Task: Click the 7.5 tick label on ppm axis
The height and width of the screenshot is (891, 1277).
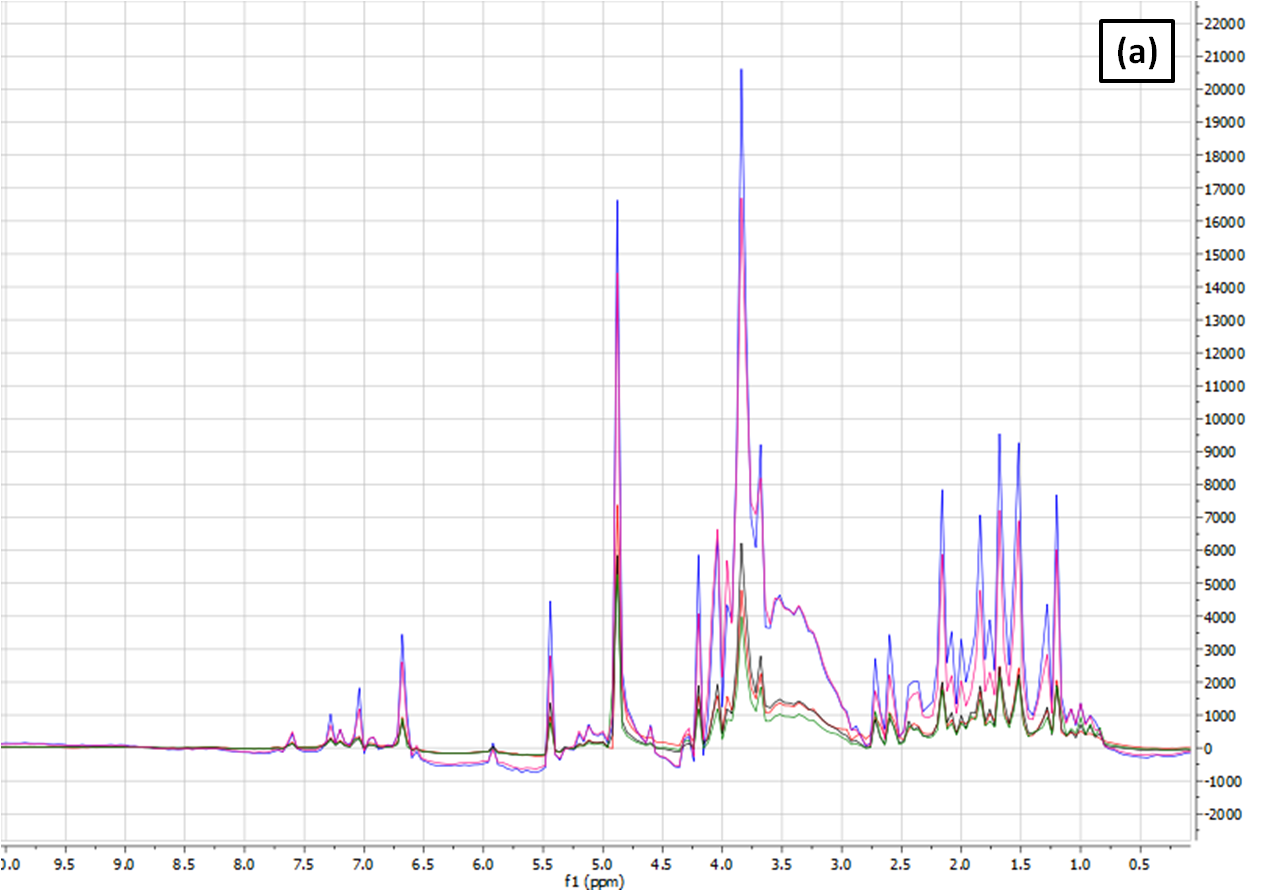Action: coord(304,858)
